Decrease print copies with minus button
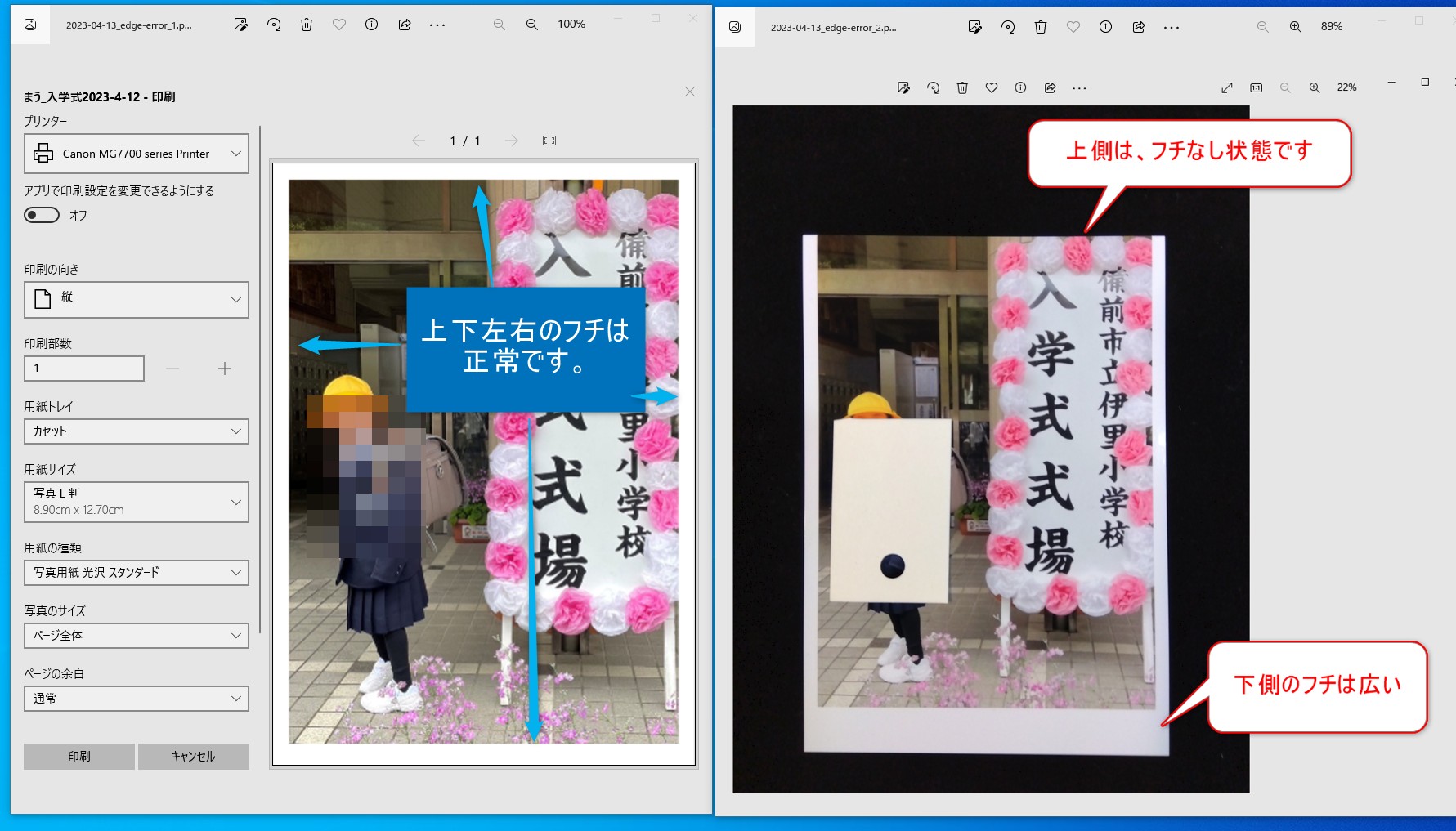The width and height of the screenshot is (1456, 831). click(x=172, y=369)
